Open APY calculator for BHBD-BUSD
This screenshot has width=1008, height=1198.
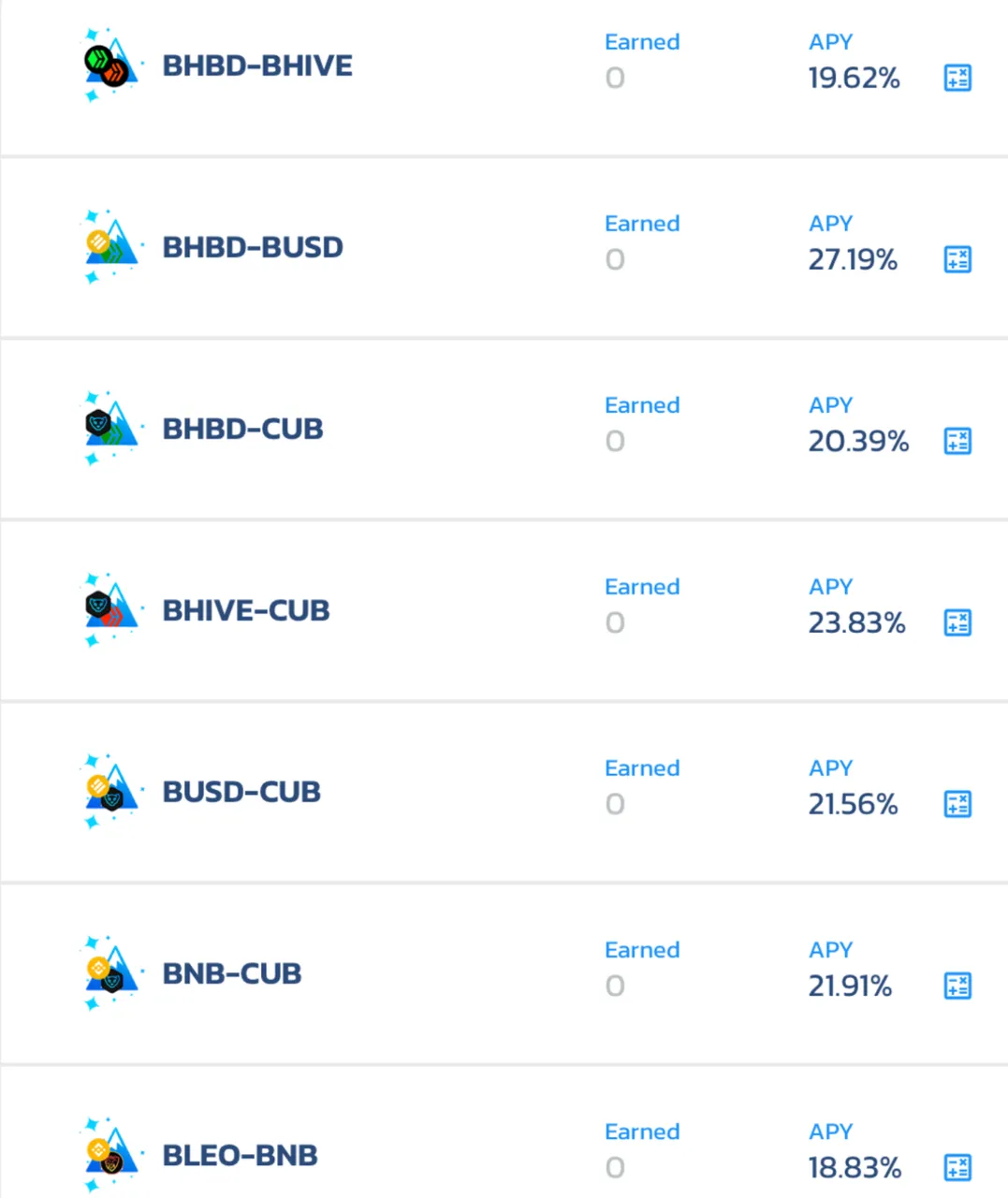pyautogui.click(x=957, y=259)
